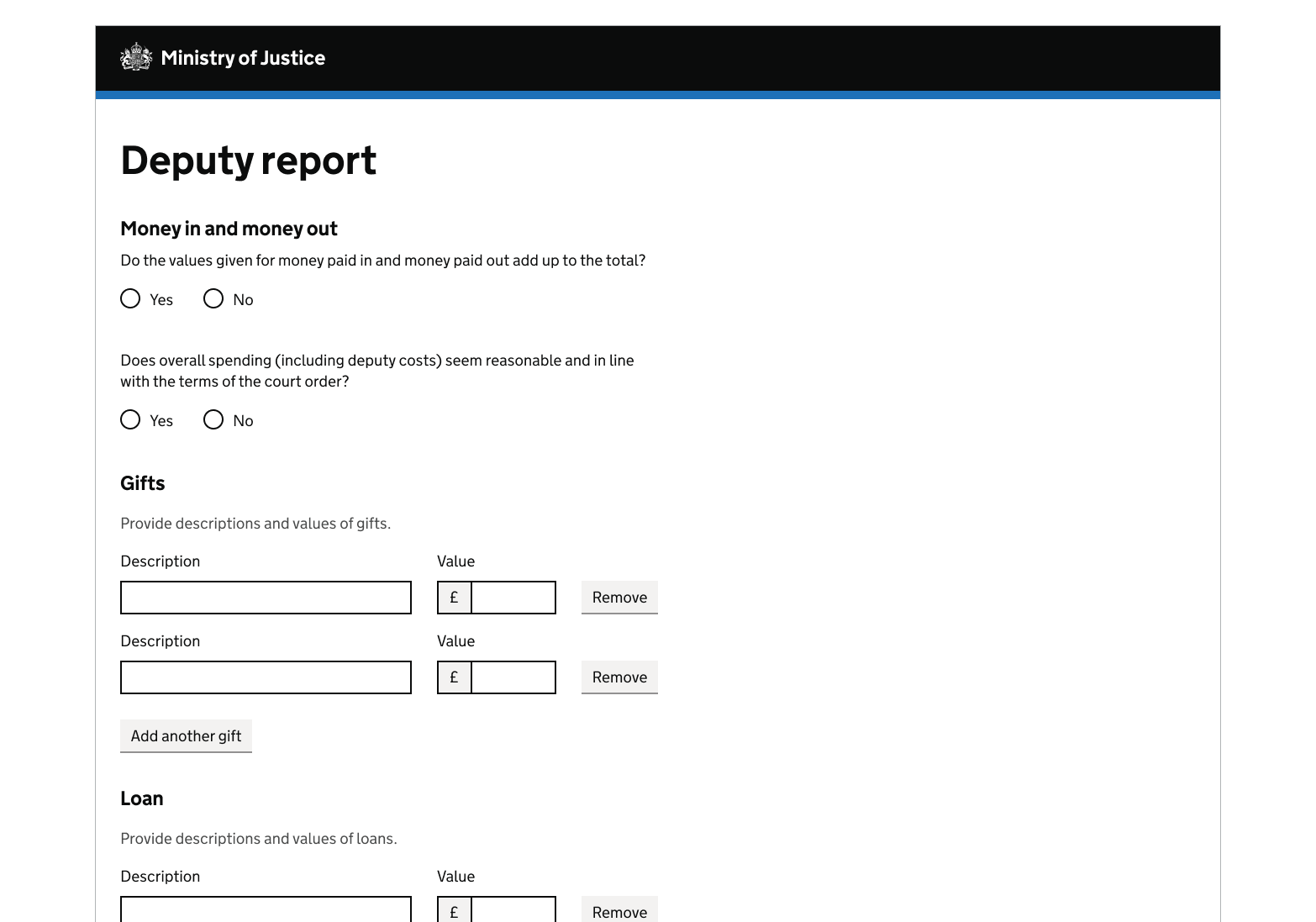Remove the loan row

[x=619, y=909]
